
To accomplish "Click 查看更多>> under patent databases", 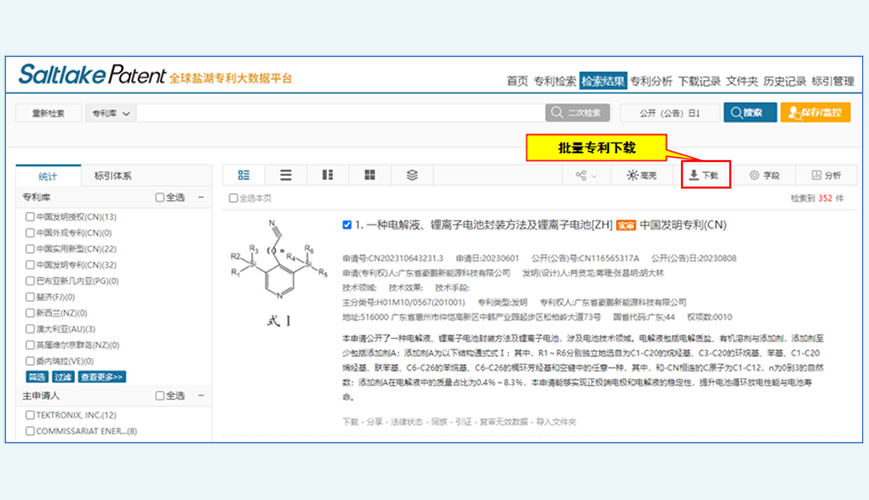I will coord(103,377).
